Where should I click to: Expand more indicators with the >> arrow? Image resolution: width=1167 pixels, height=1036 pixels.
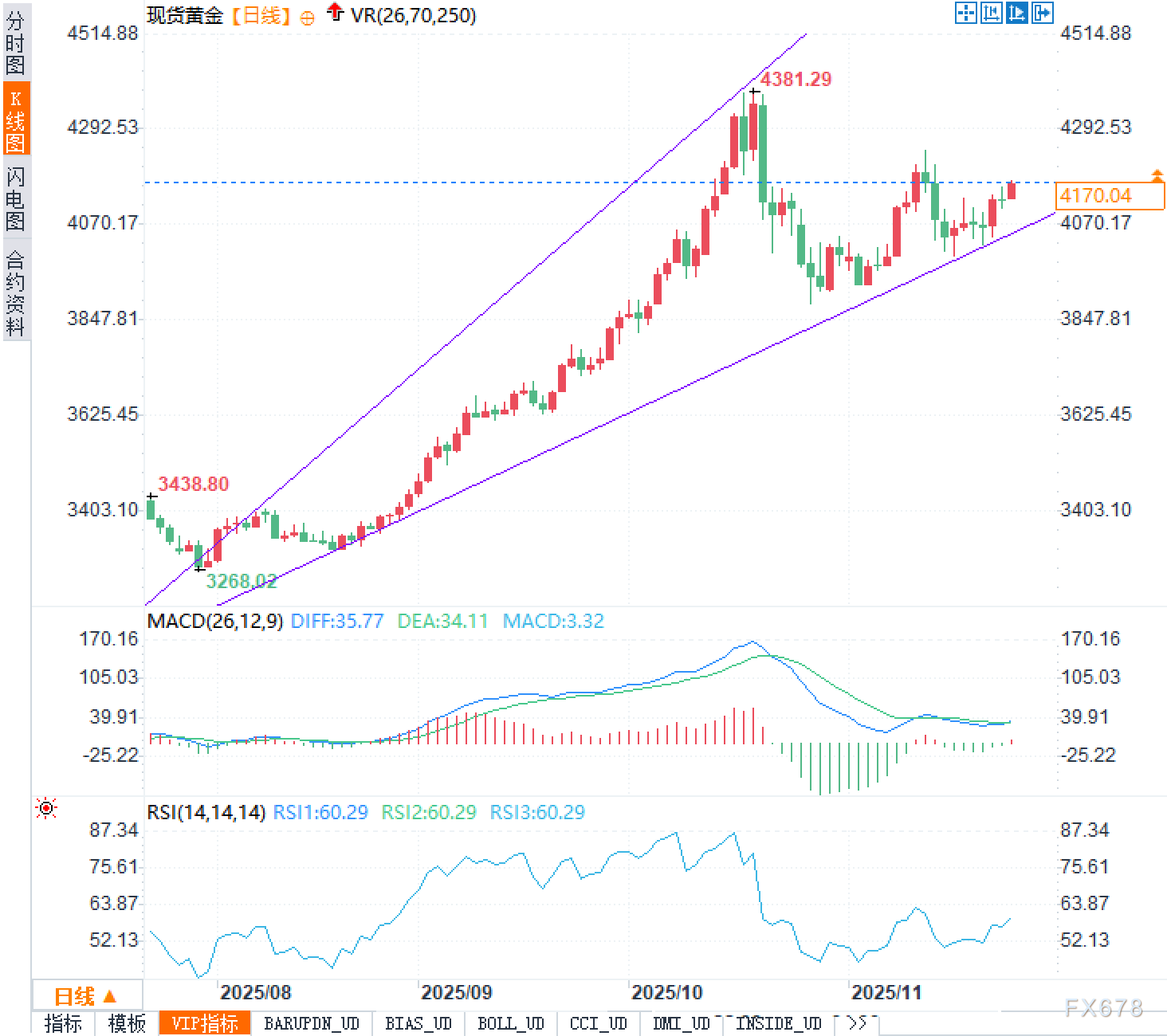[856, 1023]
